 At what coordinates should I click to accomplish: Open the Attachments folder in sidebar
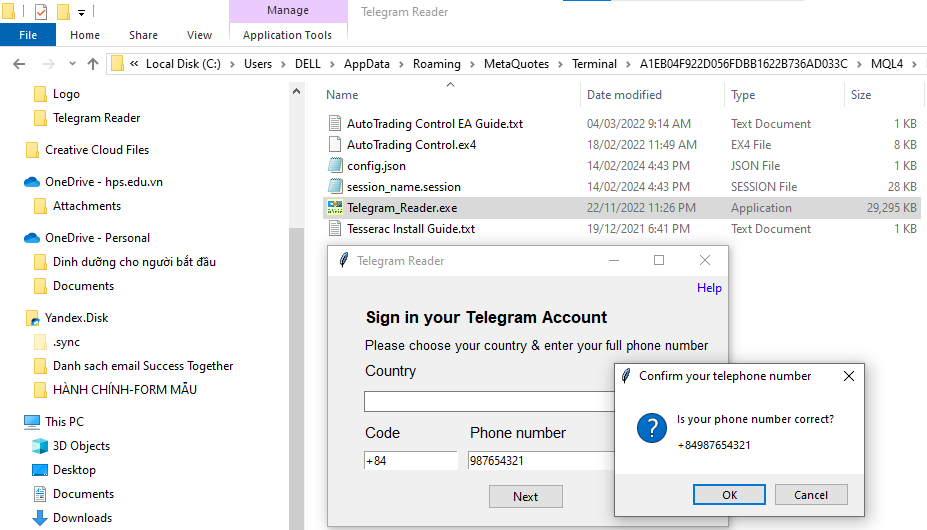coord(87,206)
